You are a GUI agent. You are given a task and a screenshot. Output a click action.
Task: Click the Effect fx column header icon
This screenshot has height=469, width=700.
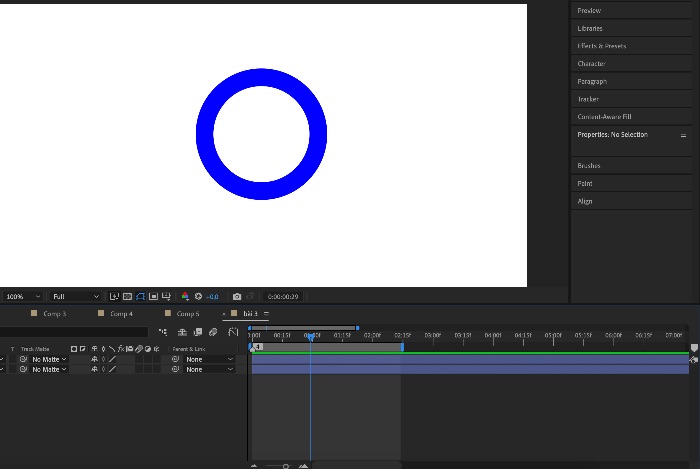tap(121, 349)
